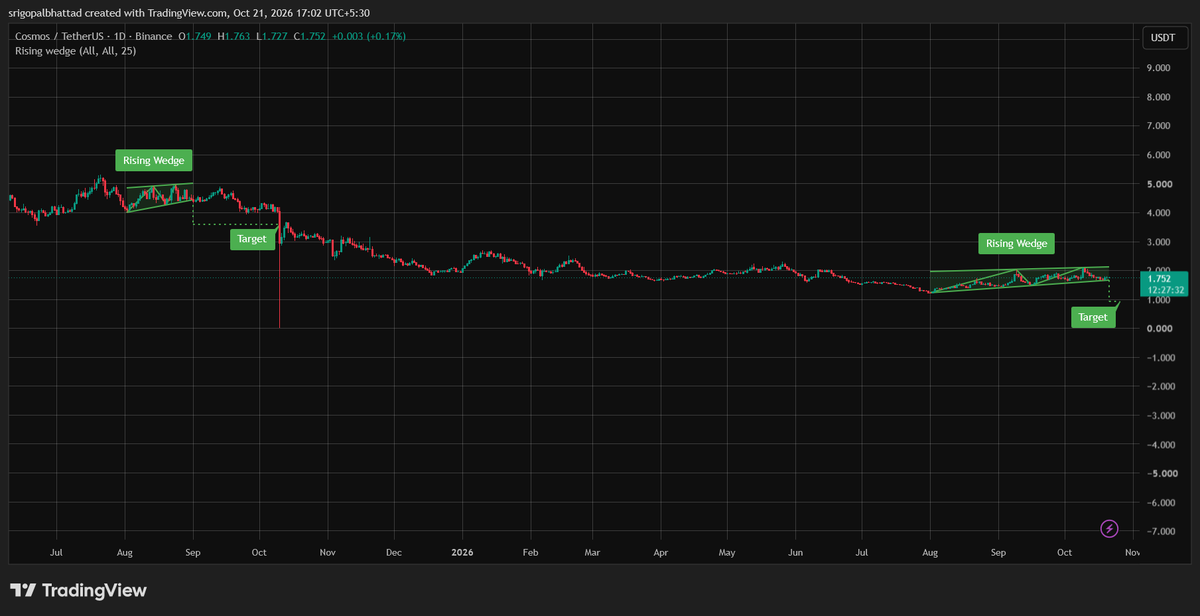Click the 8.000 price axis label
This screenshot has width=1200, height=616.
1159,97
